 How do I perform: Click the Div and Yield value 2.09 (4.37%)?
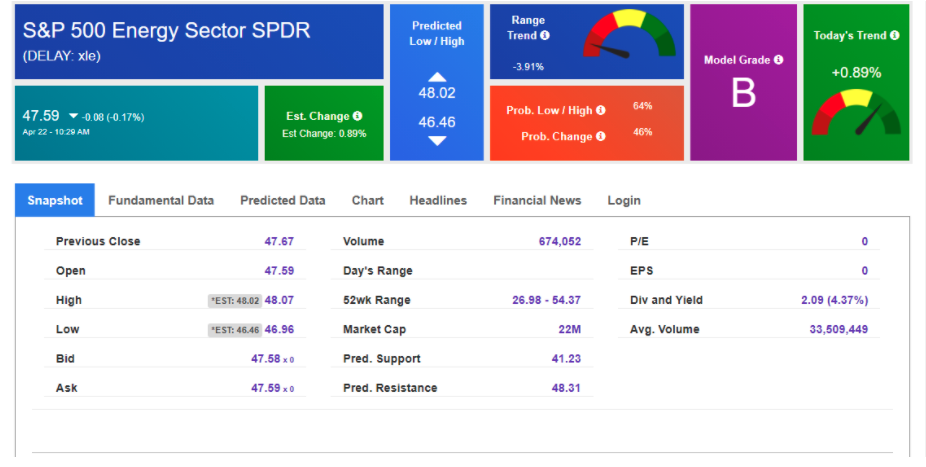(x=834, y=301)
